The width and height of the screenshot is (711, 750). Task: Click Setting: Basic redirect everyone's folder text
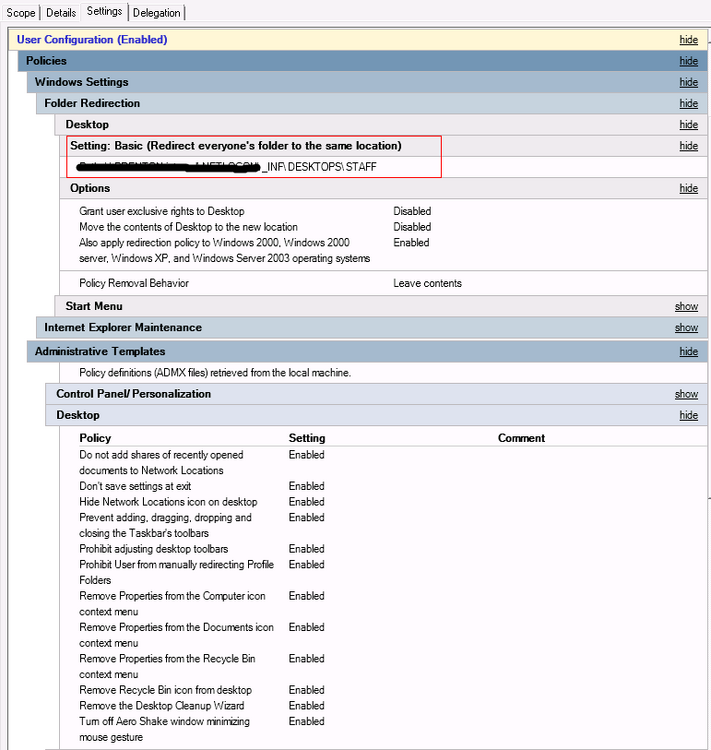coord(236,146)
